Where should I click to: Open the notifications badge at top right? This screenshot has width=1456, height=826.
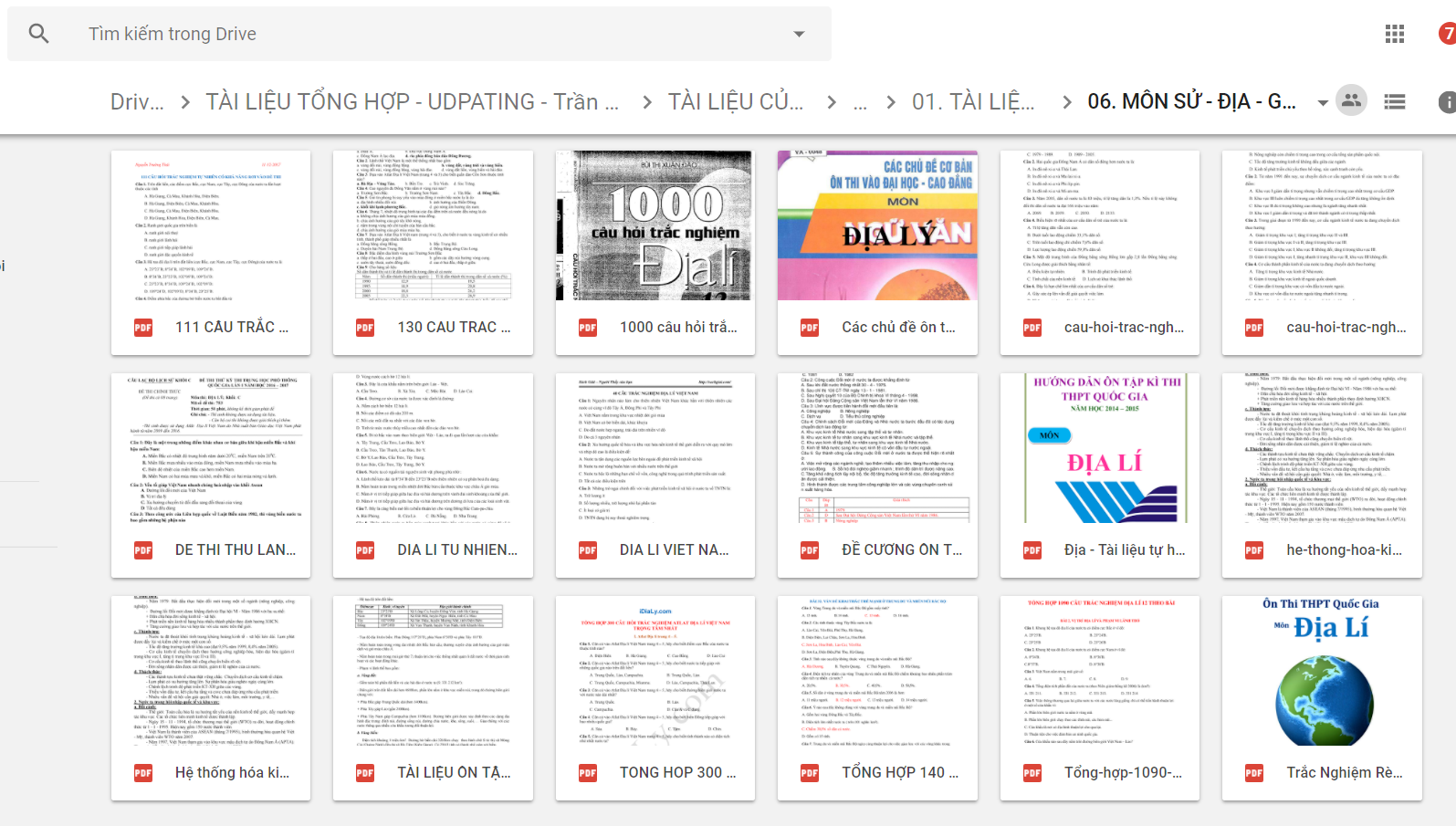click(1448, 34)
